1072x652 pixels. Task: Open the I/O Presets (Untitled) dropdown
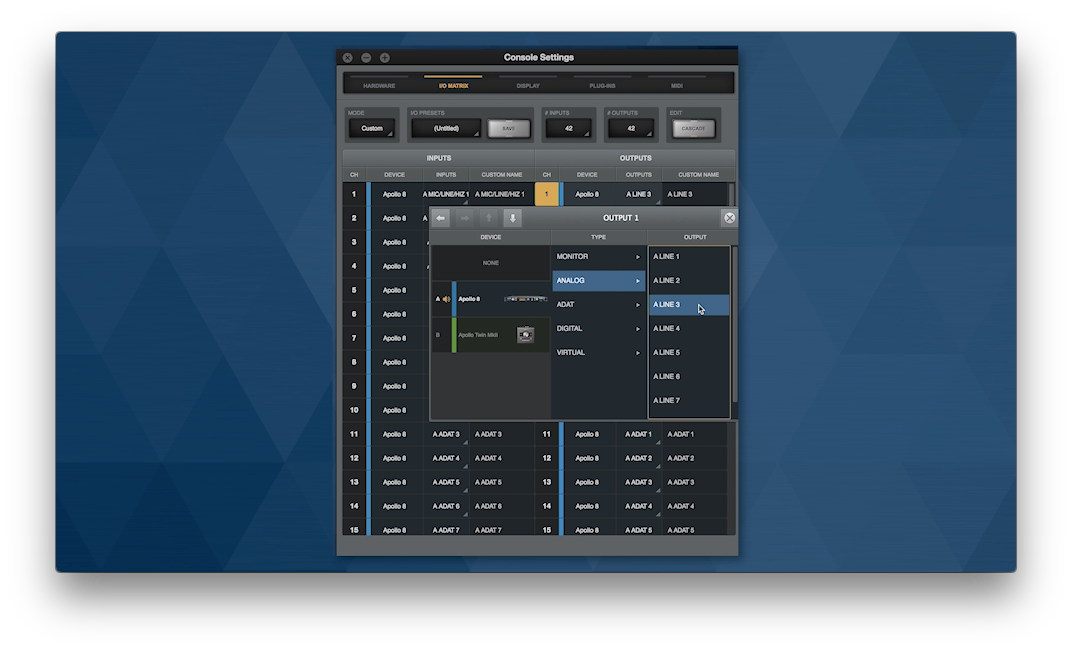click(x=446, y=129)
